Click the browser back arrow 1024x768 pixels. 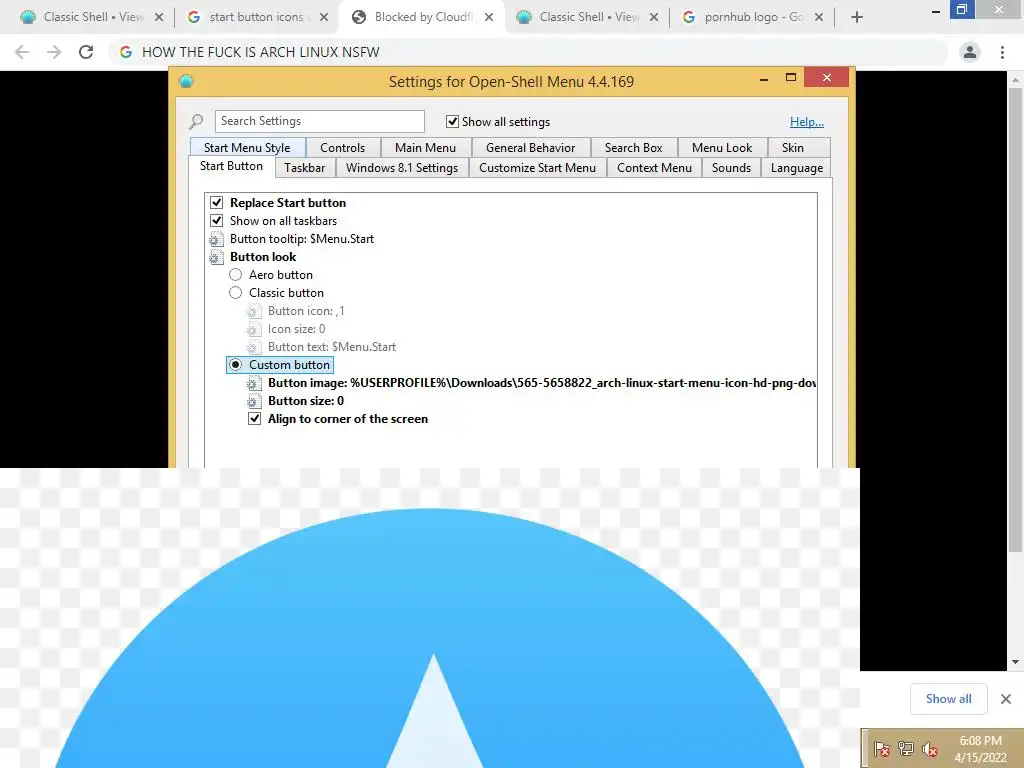coord(22,52)
